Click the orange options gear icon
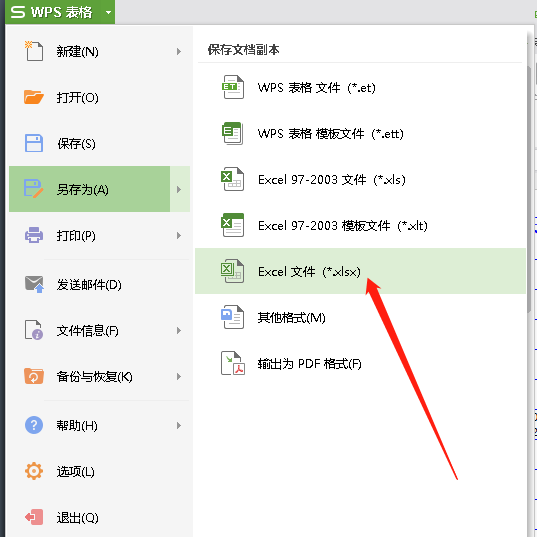537x537 pixels. point(34,471)
